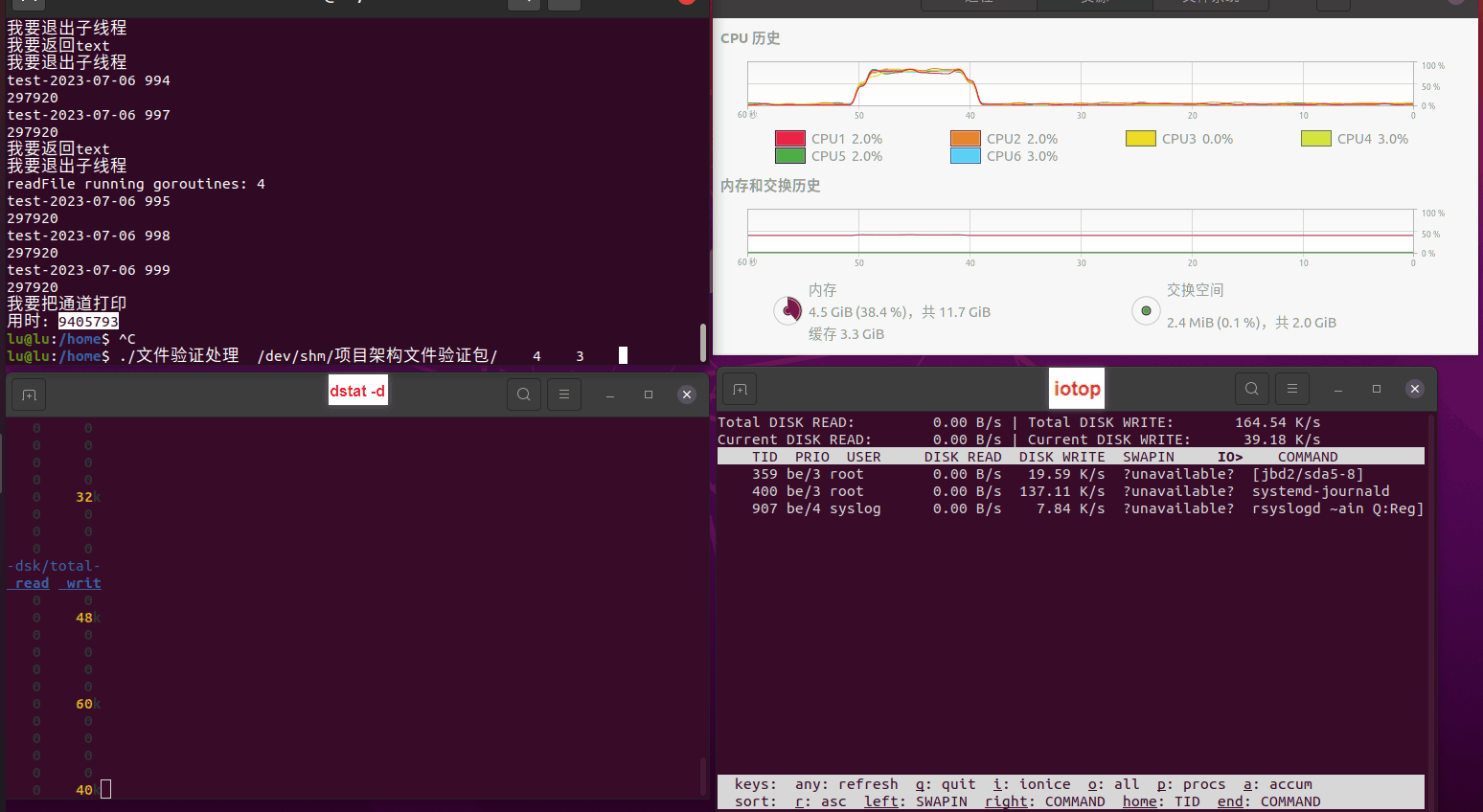Click the green CPU5 color swatch
This screenshot has width=1483, height=812.
(x=789, y=156)
